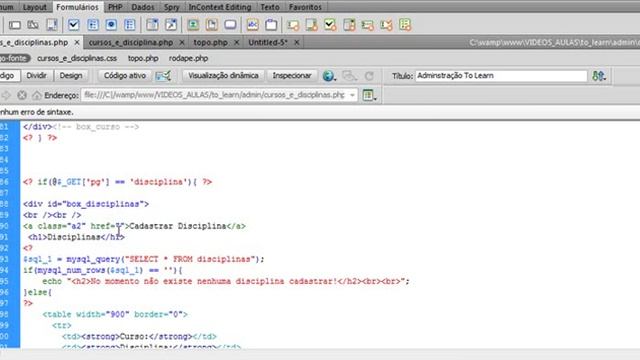Image resolution: width=640 pixels, height=360 pixels.
Task: Switch to the Untitled-5* document tab
Action: tap(268, 42)
